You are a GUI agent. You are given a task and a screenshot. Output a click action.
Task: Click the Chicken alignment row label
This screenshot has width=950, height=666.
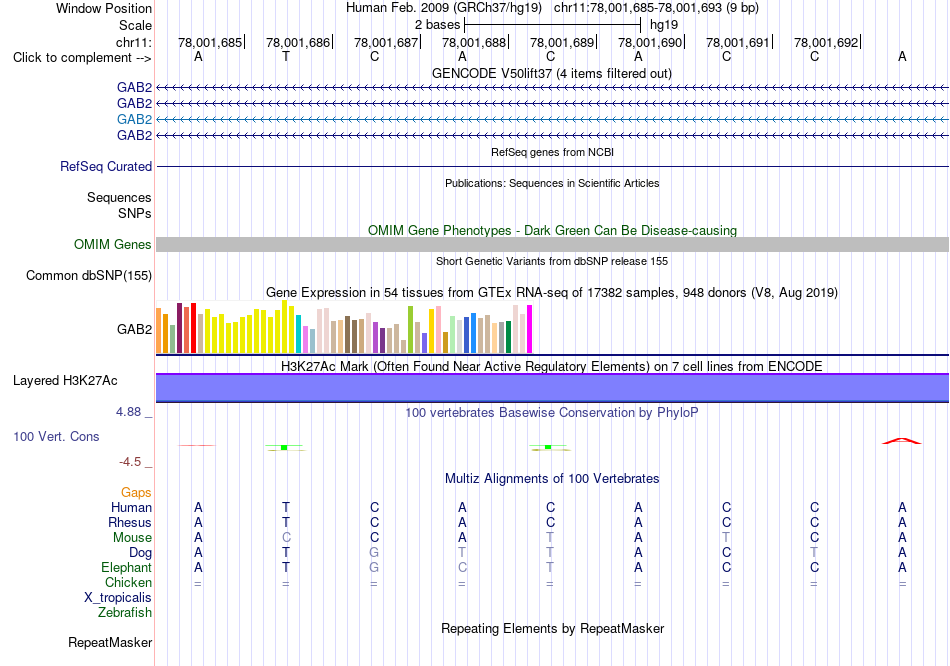tap(128, 582)
